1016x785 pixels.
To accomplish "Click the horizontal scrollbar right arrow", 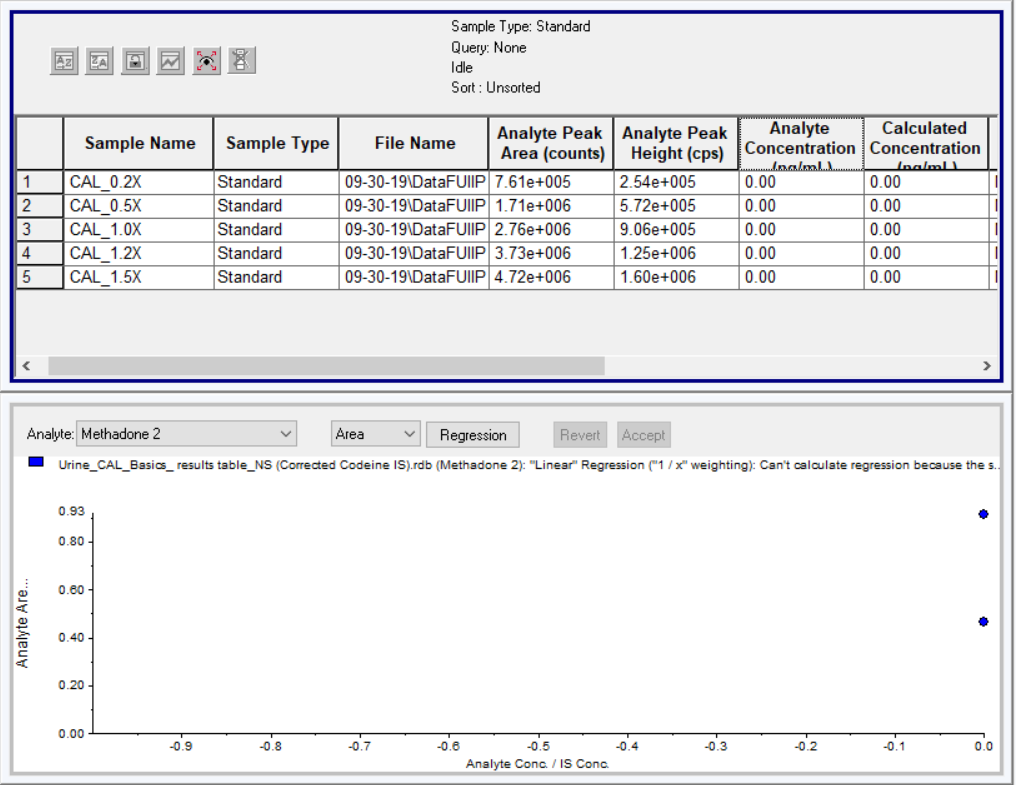I will click(x=987, y=366).
